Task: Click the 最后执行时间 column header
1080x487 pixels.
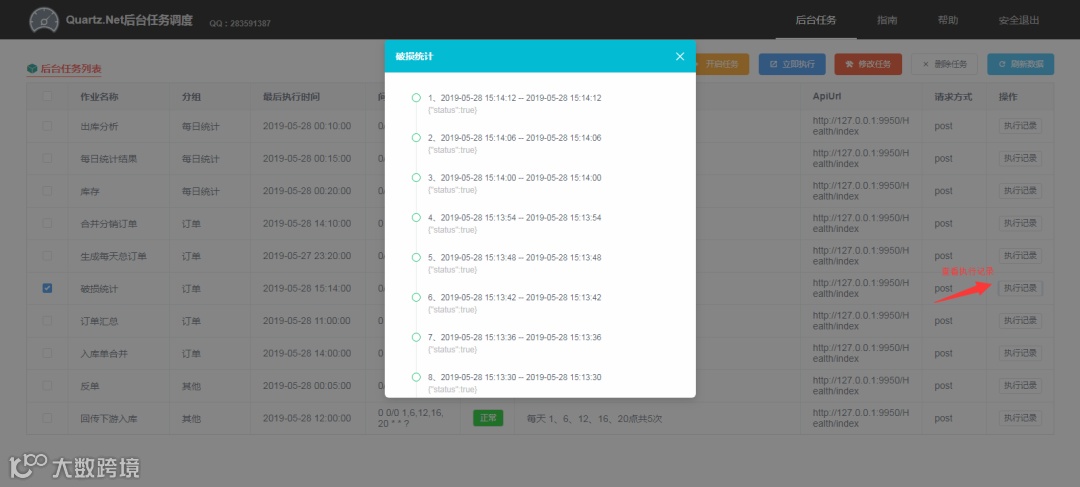Action: [291, 96]
